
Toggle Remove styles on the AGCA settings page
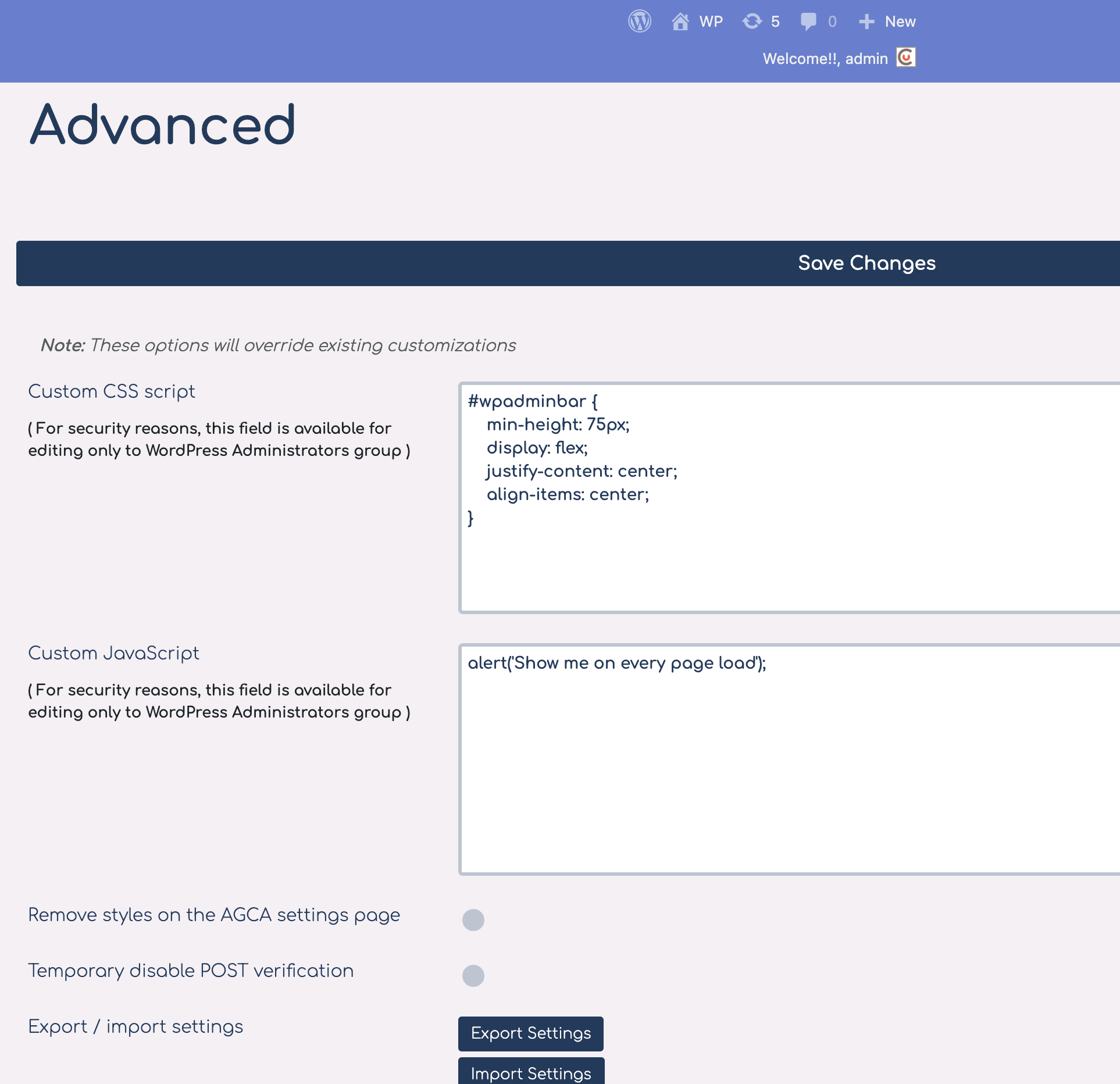point(473,920)
